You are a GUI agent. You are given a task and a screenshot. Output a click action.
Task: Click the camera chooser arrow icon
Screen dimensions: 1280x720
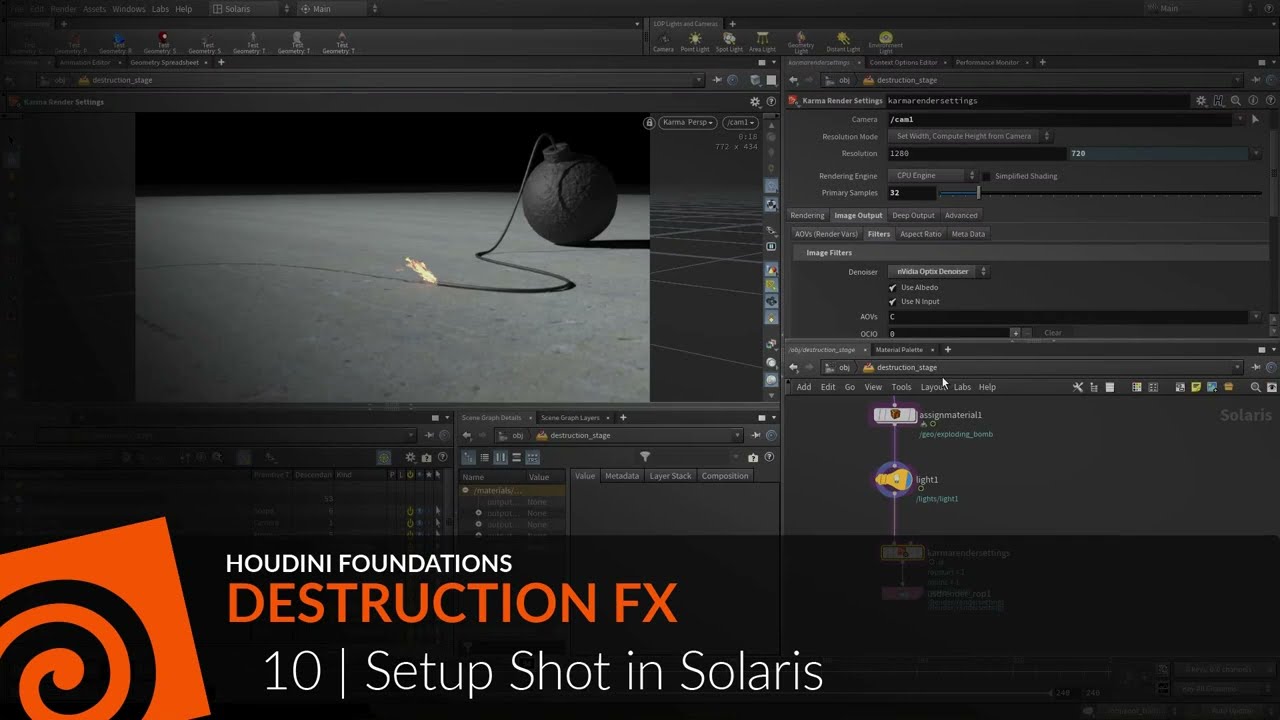pyautogui.click(x=1255, y=119)
